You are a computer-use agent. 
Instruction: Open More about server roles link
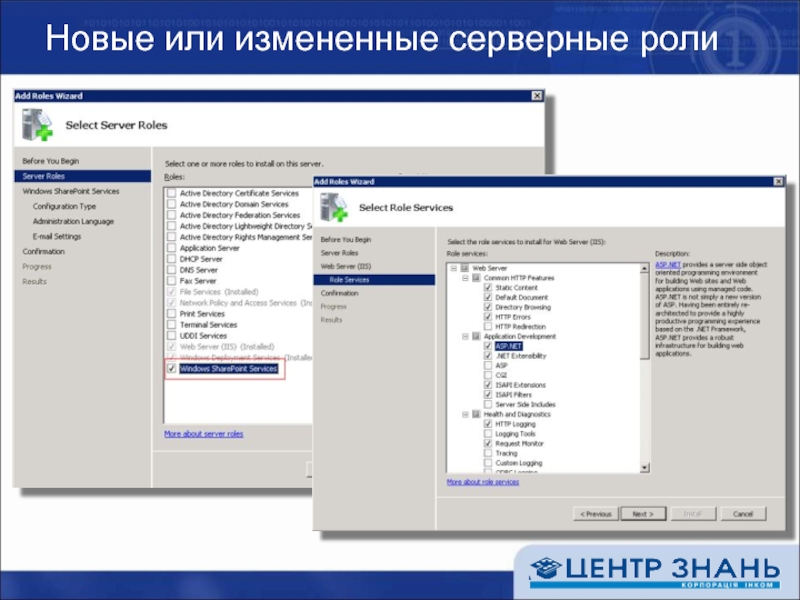pyautogui.click(x=204, y=434)
